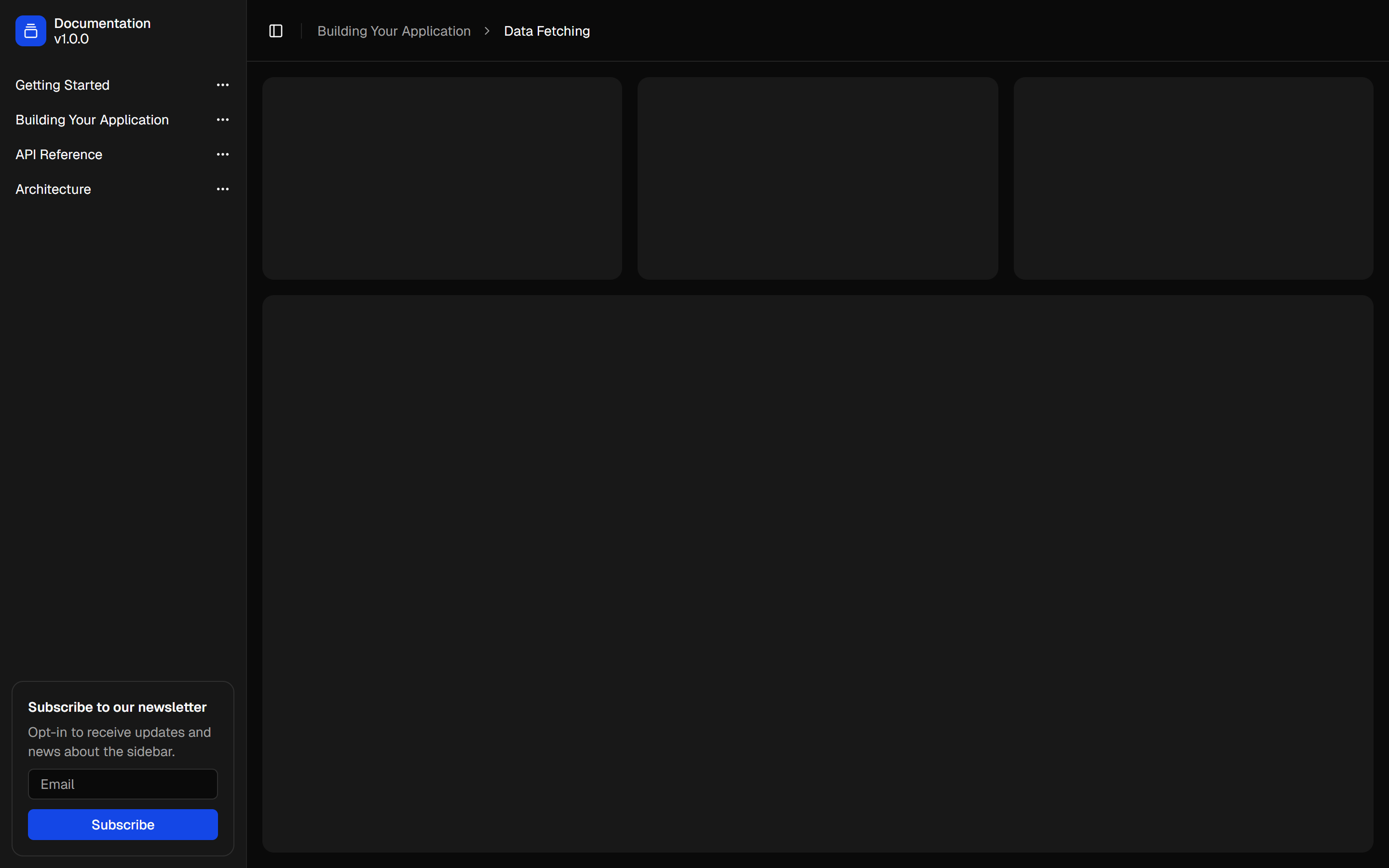The width and height of the screenshot is (1389, 868).
Task: Select the right top placeholder card
Action: coord(1193,178)
